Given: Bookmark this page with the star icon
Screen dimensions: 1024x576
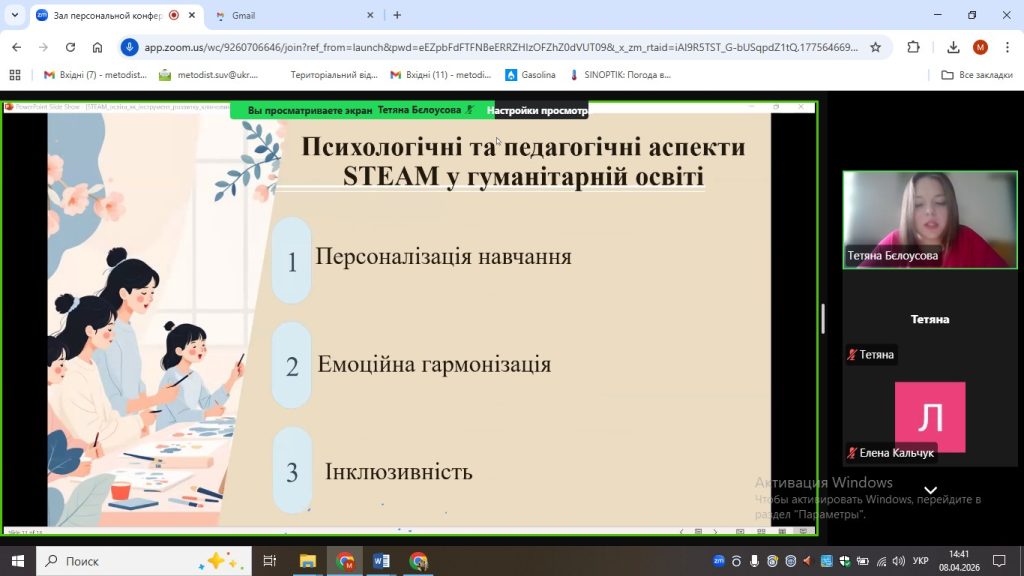Looking at the screenshot, I should click(875, 47).
